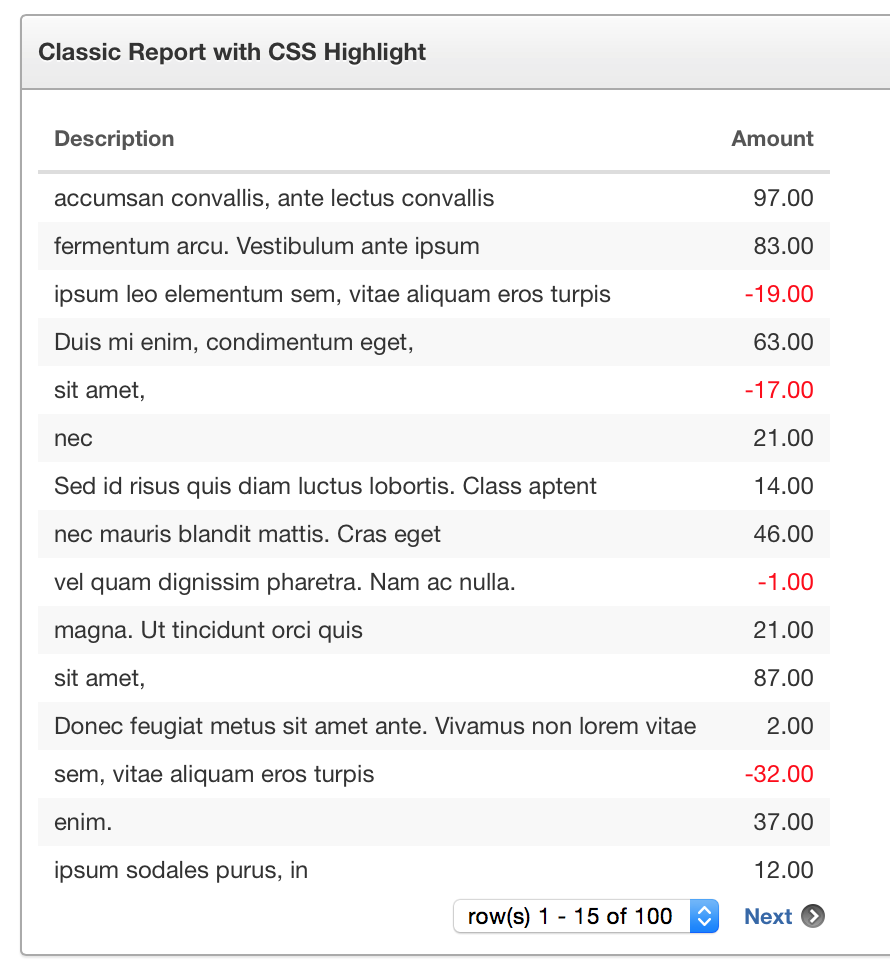Select the nec mauris blandit mattis row

tap(434, 534)
